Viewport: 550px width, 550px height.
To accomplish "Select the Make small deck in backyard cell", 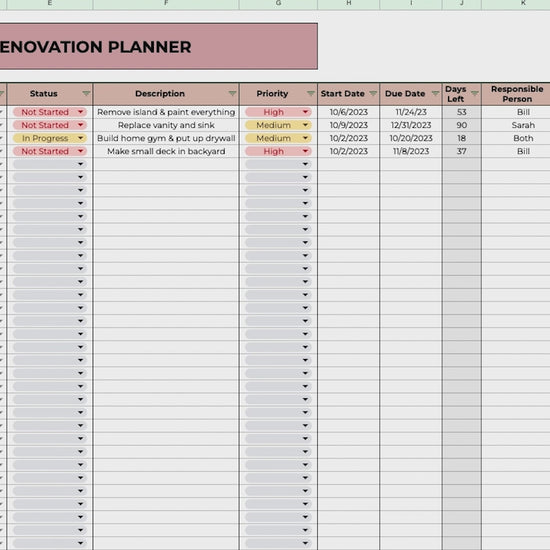I will pos(166,151).
